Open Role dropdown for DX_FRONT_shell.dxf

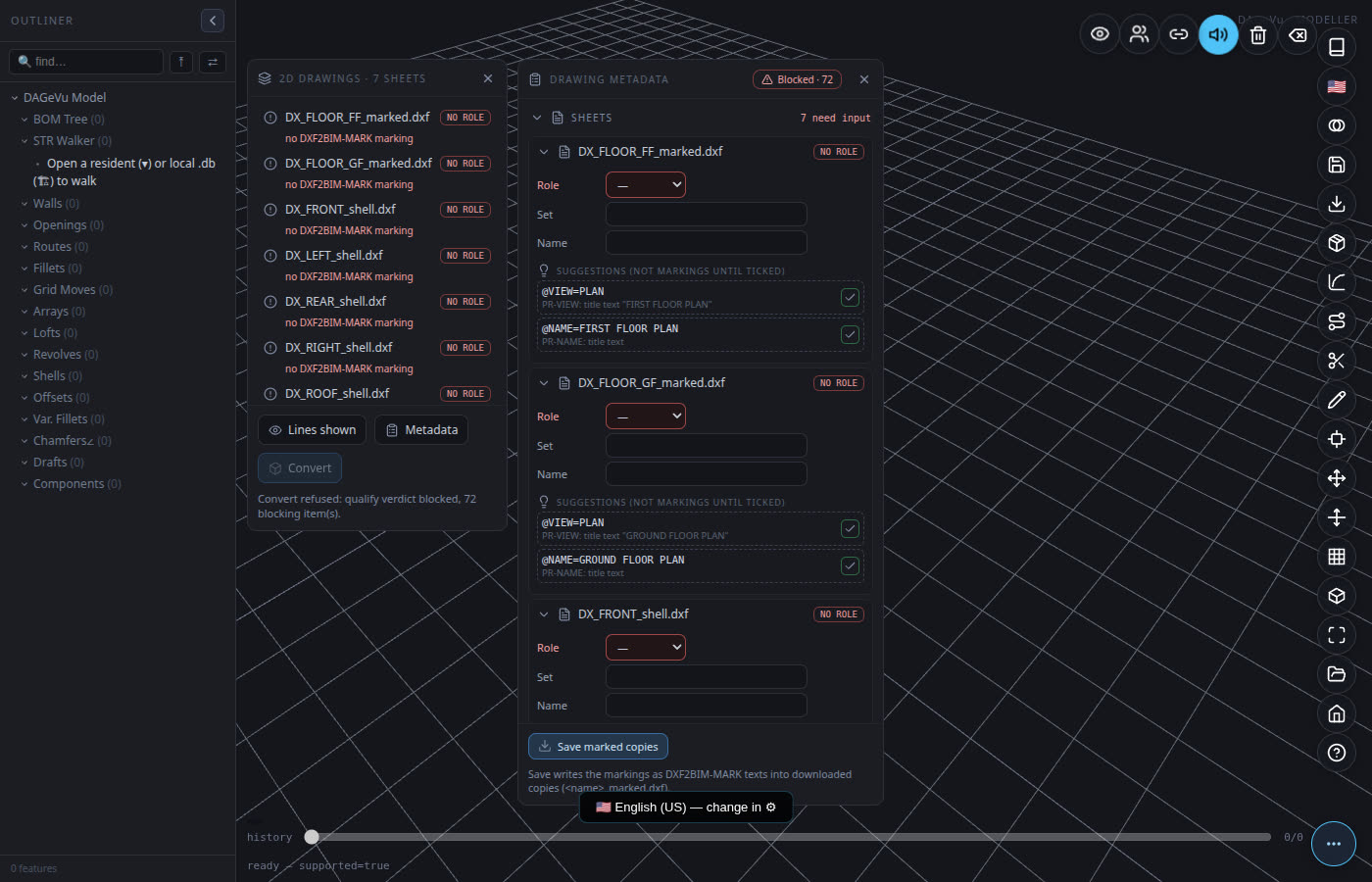click(646, 648)
